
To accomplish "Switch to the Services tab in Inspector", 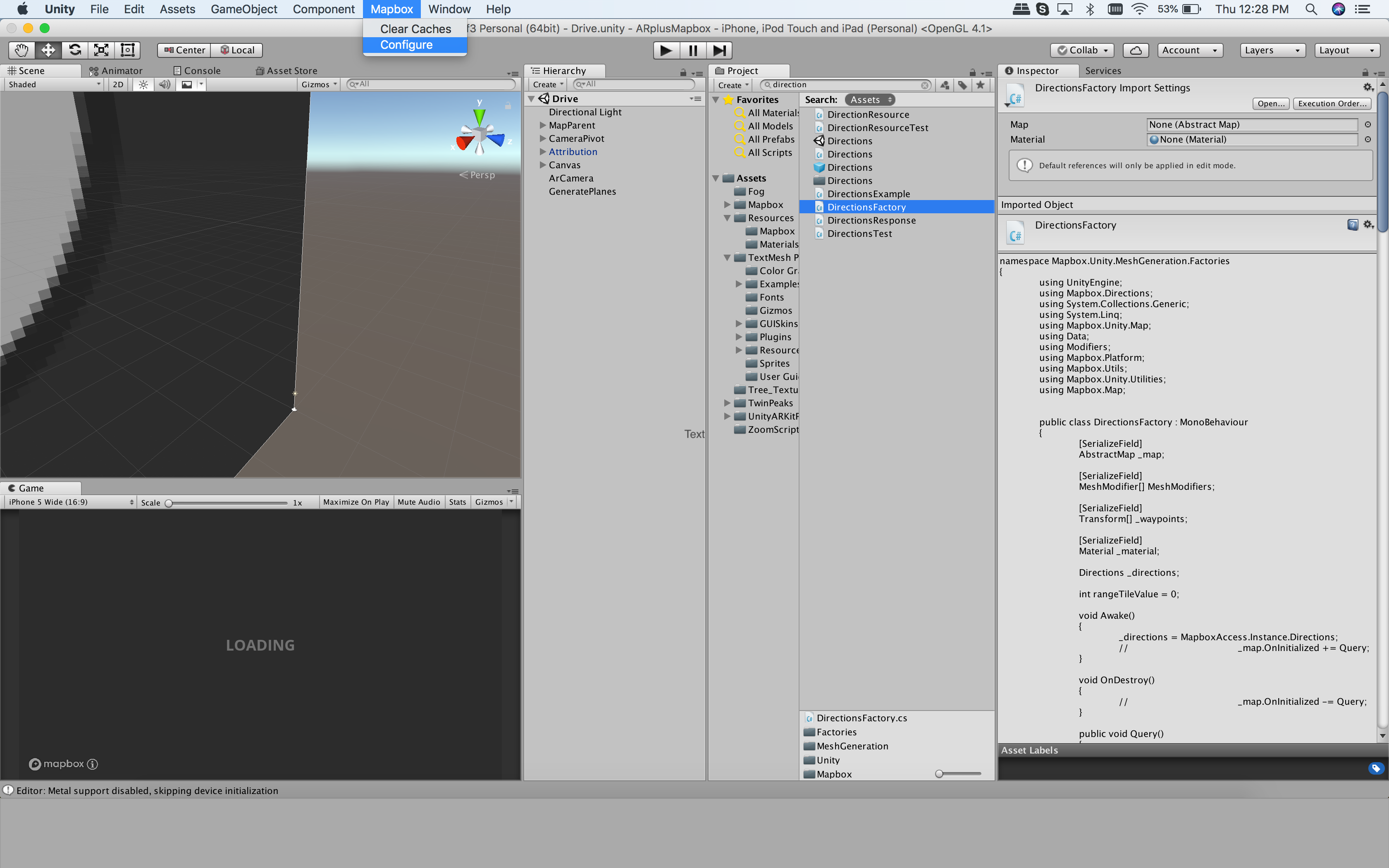I will [1104, 70].
